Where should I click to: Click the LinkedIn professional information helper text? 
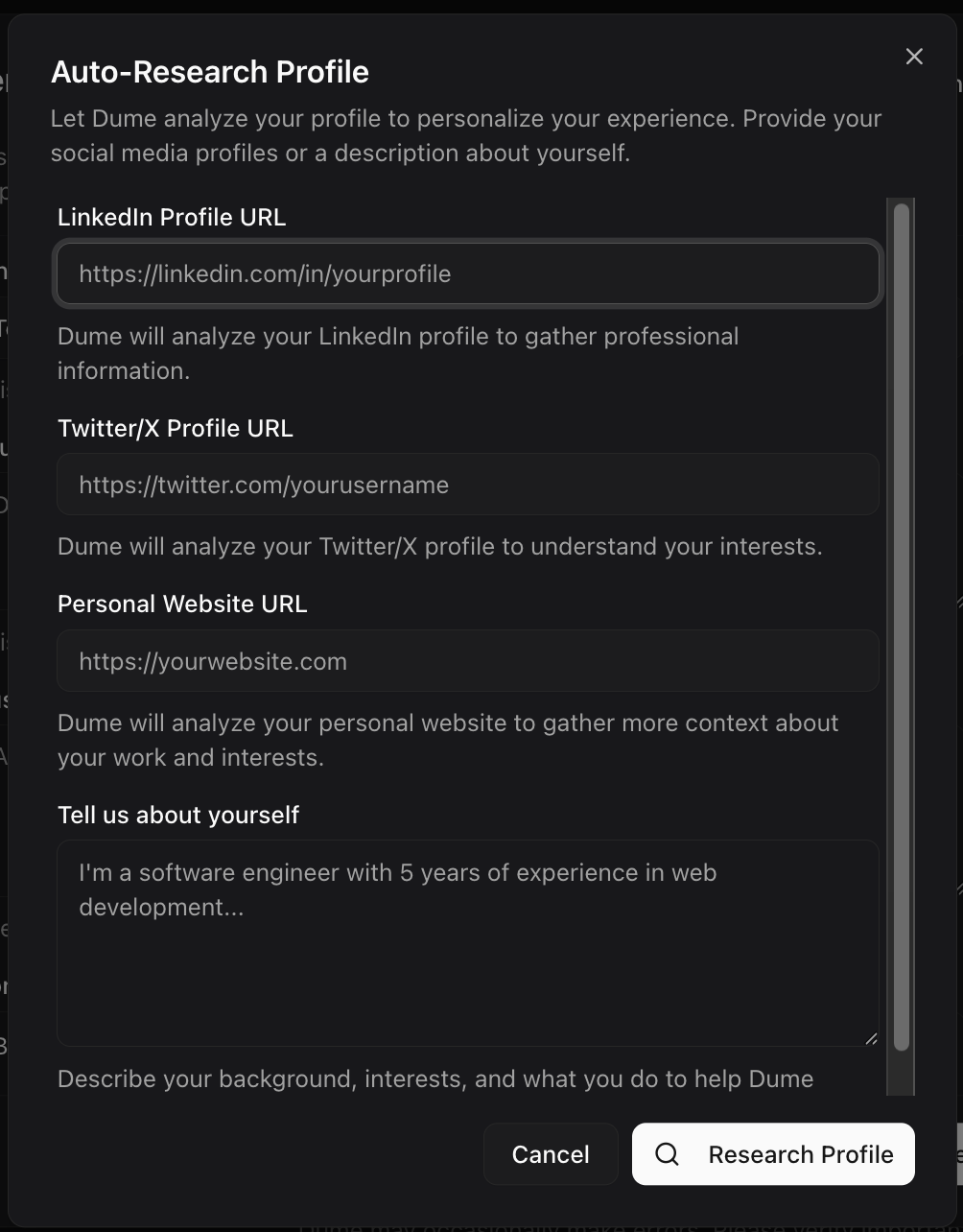click(x=398, y=353)
